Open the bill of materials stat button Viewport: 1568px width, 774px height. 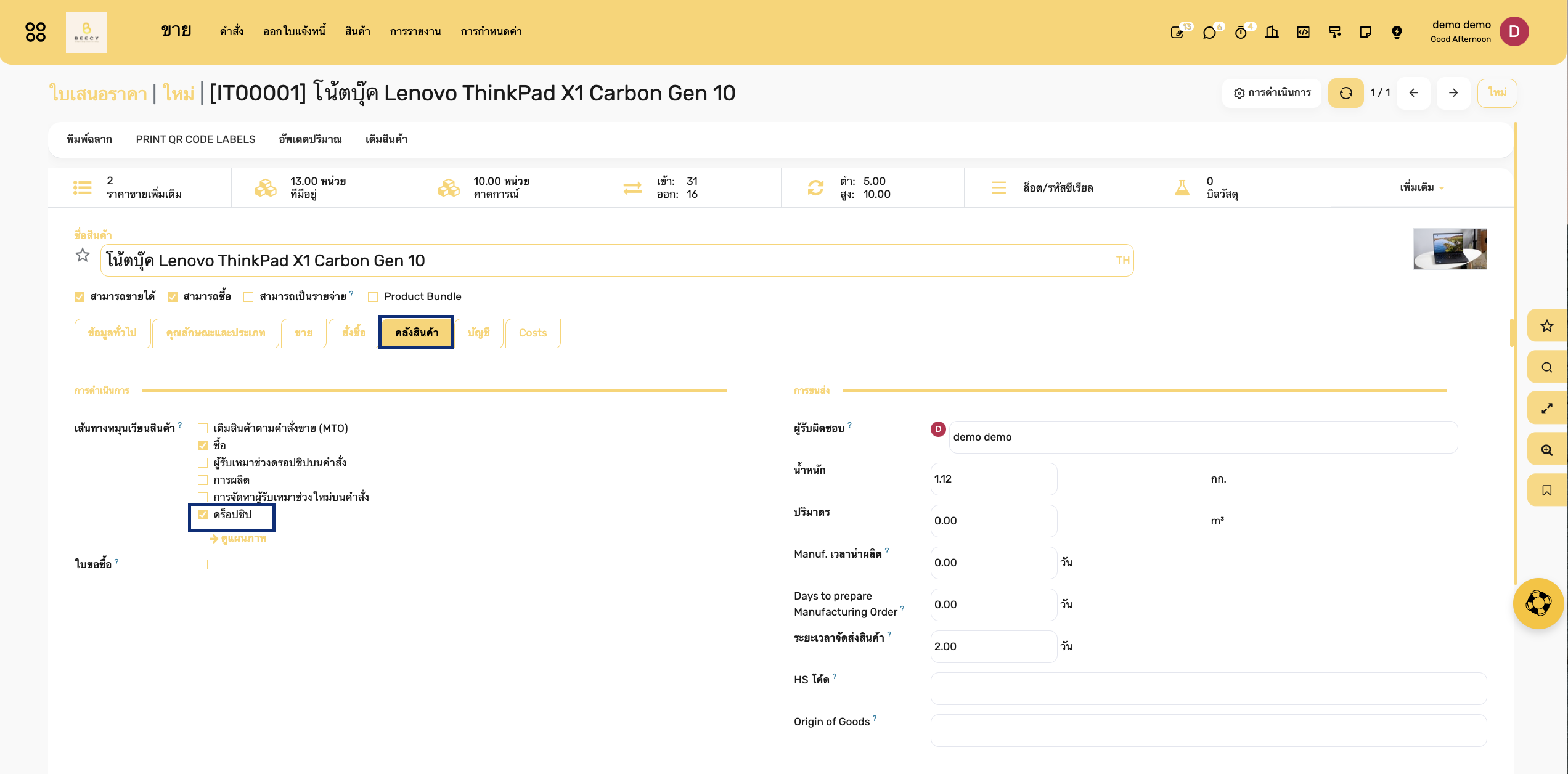1239,187
